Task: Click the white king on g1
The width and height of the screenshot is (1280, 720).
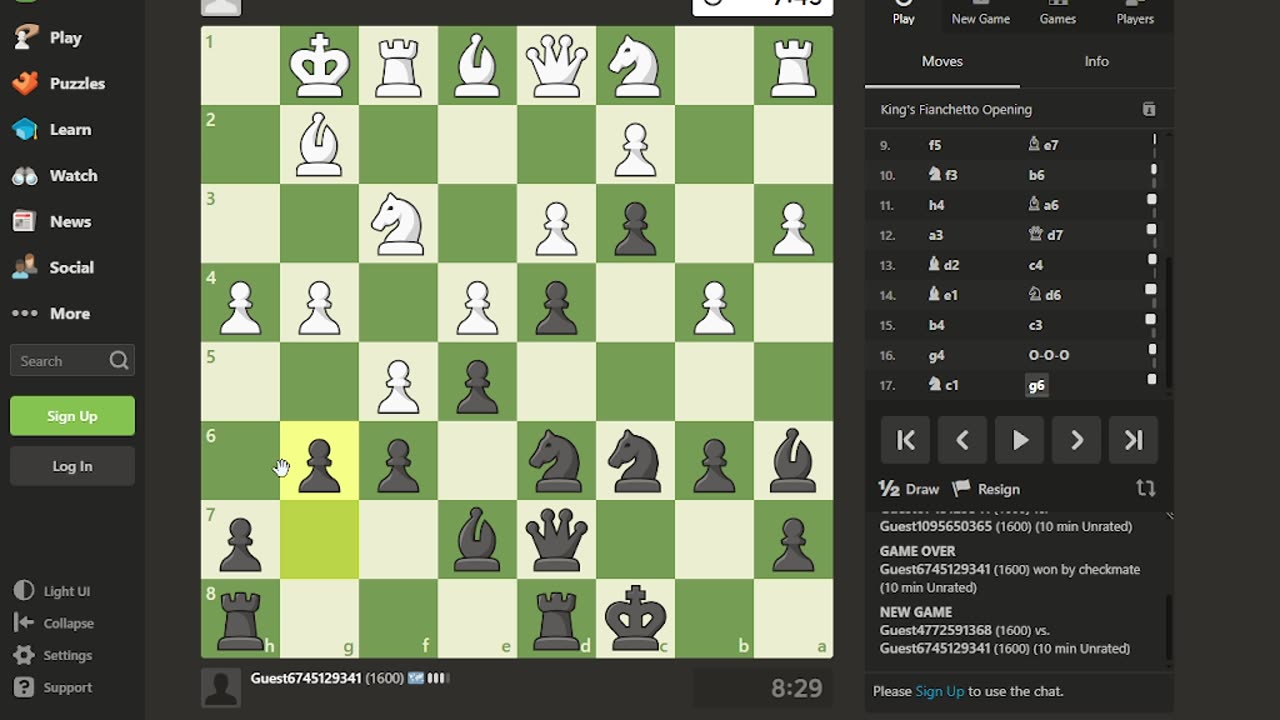Action: click(x=319, y=66)
